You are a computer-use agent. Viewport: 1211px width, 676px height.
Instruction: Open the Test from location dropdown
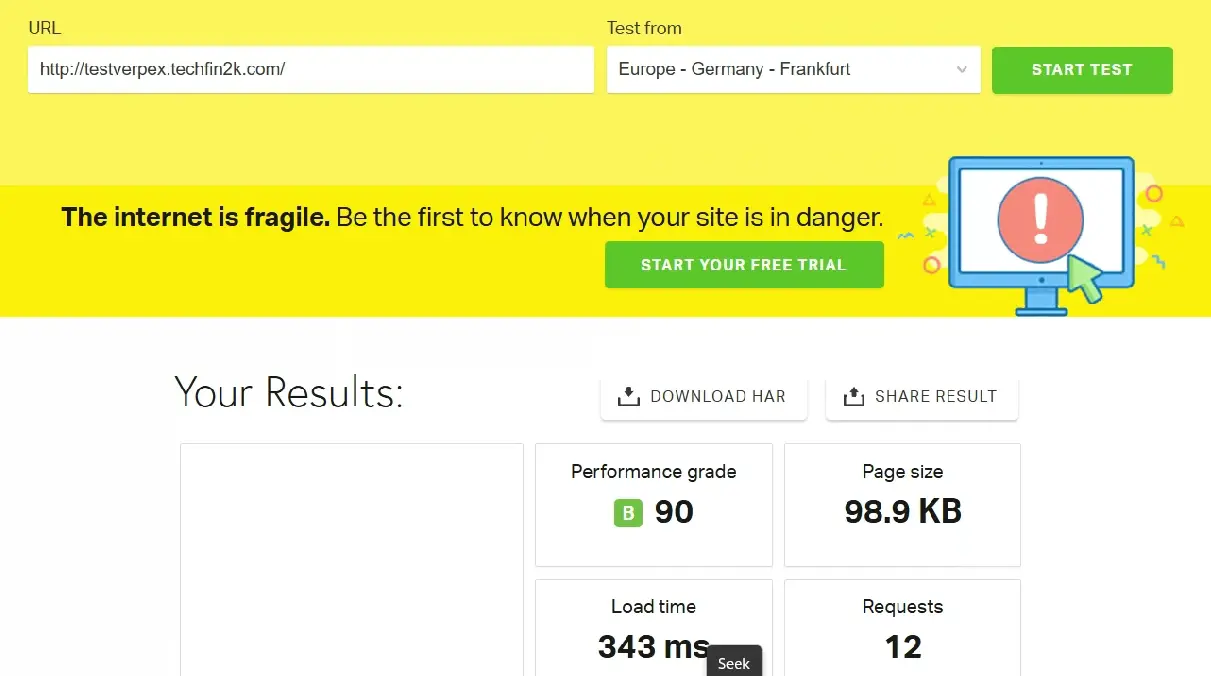pos(793,70)
